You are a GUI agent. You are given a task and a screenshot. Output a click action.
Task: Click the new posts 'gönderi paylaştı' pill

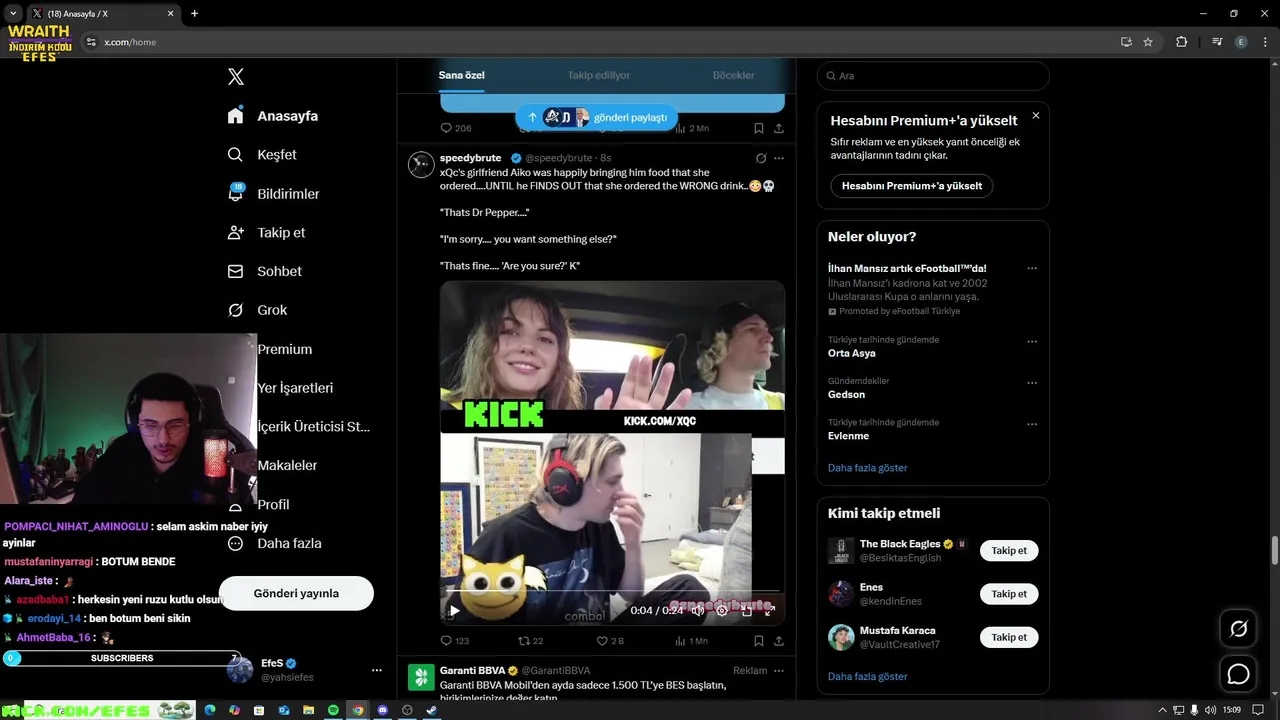click(597, 117)
